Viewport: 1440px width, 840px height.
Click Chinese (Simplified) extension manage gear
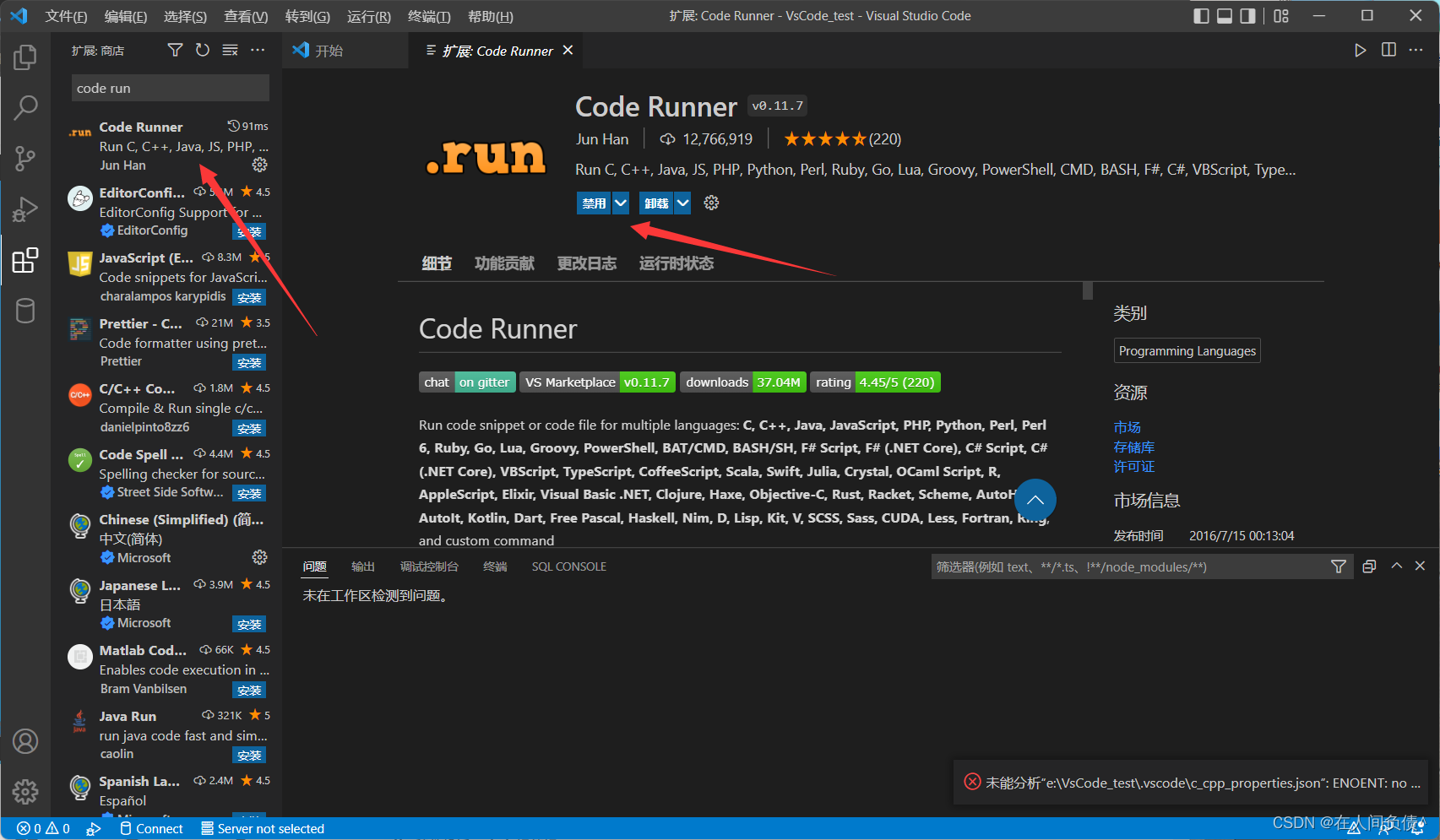(x=260, y=557)
